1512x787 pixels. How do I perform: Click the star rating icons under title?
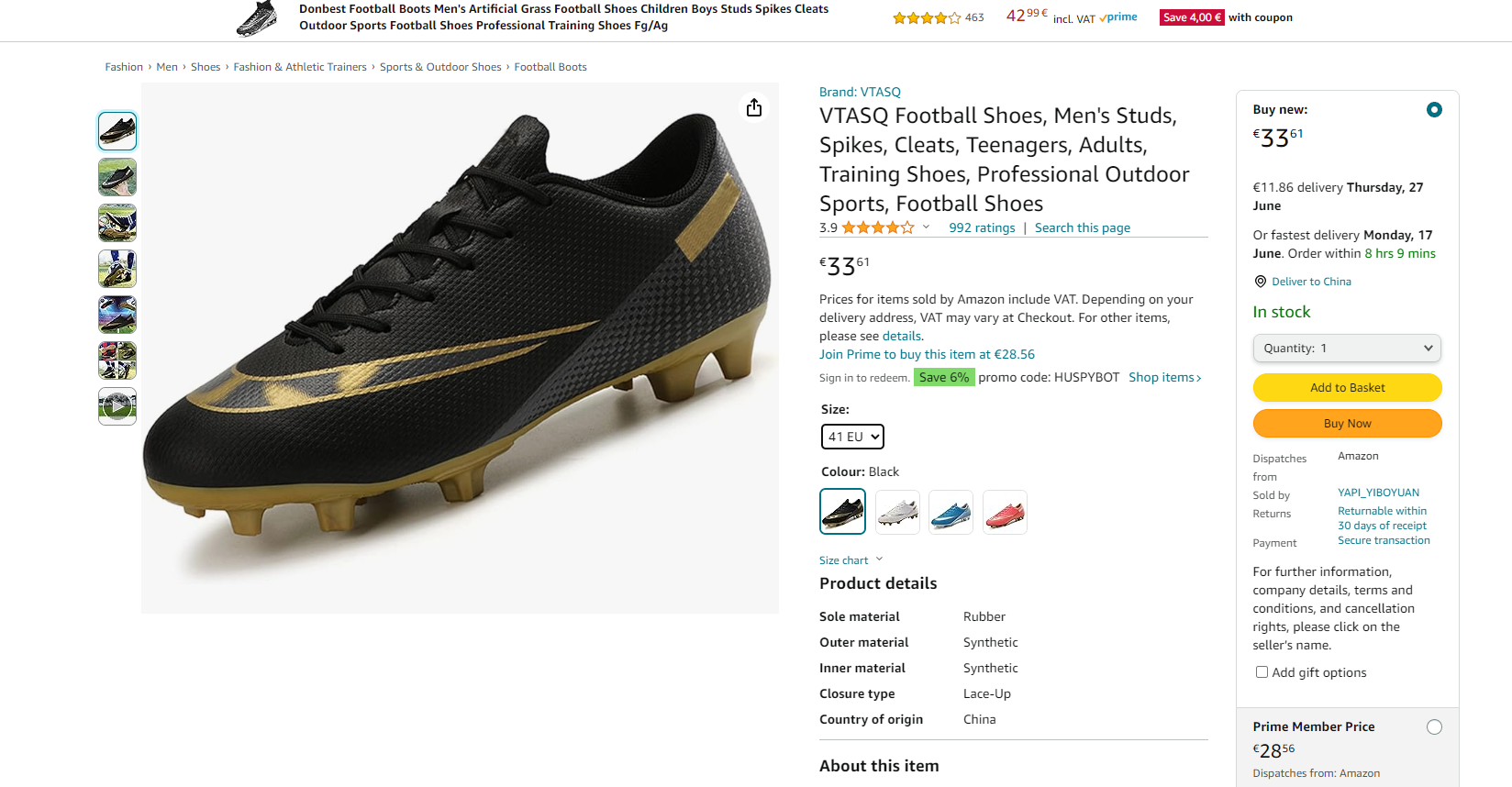tap(878, 227)
